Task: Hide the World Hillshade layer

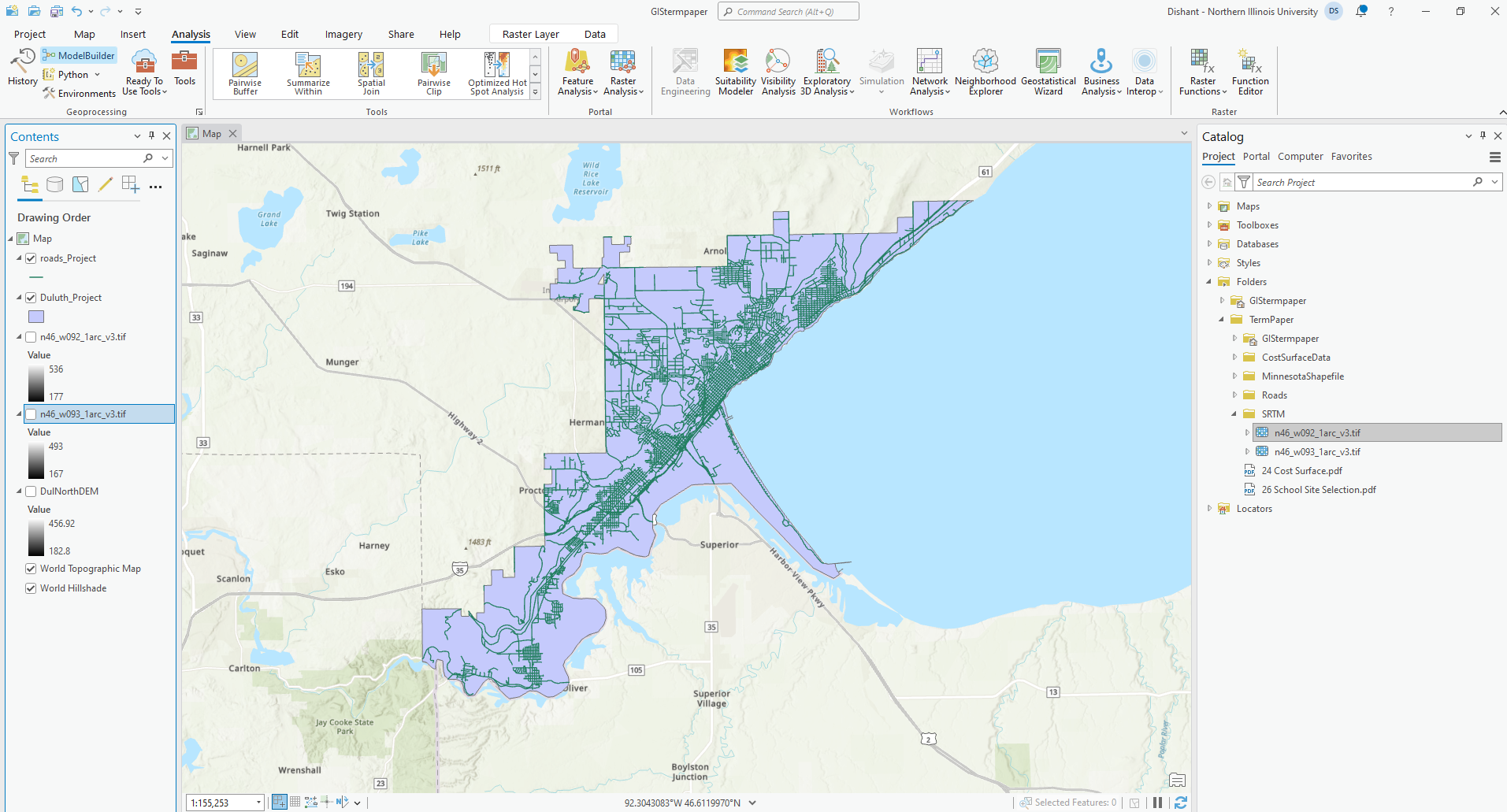Action: coord(31,588)
